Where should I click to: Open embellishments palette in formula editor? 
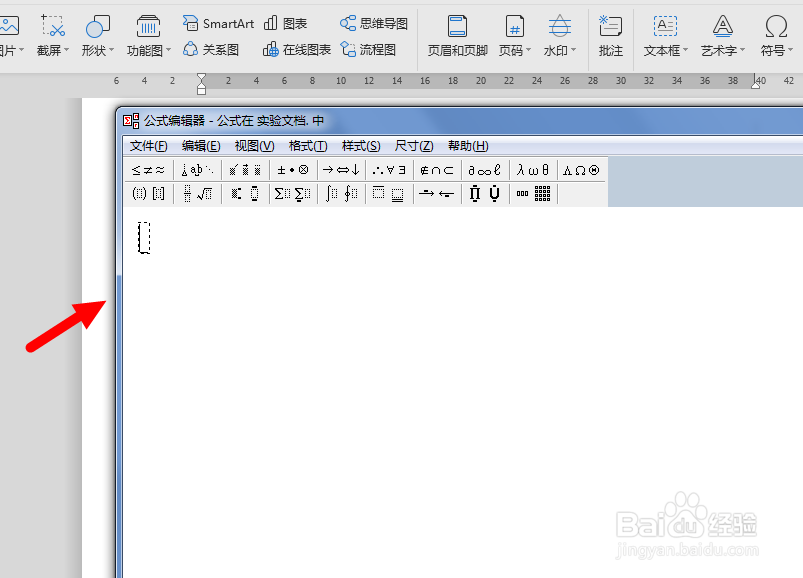pyautogui.click(x=245, y=170)
